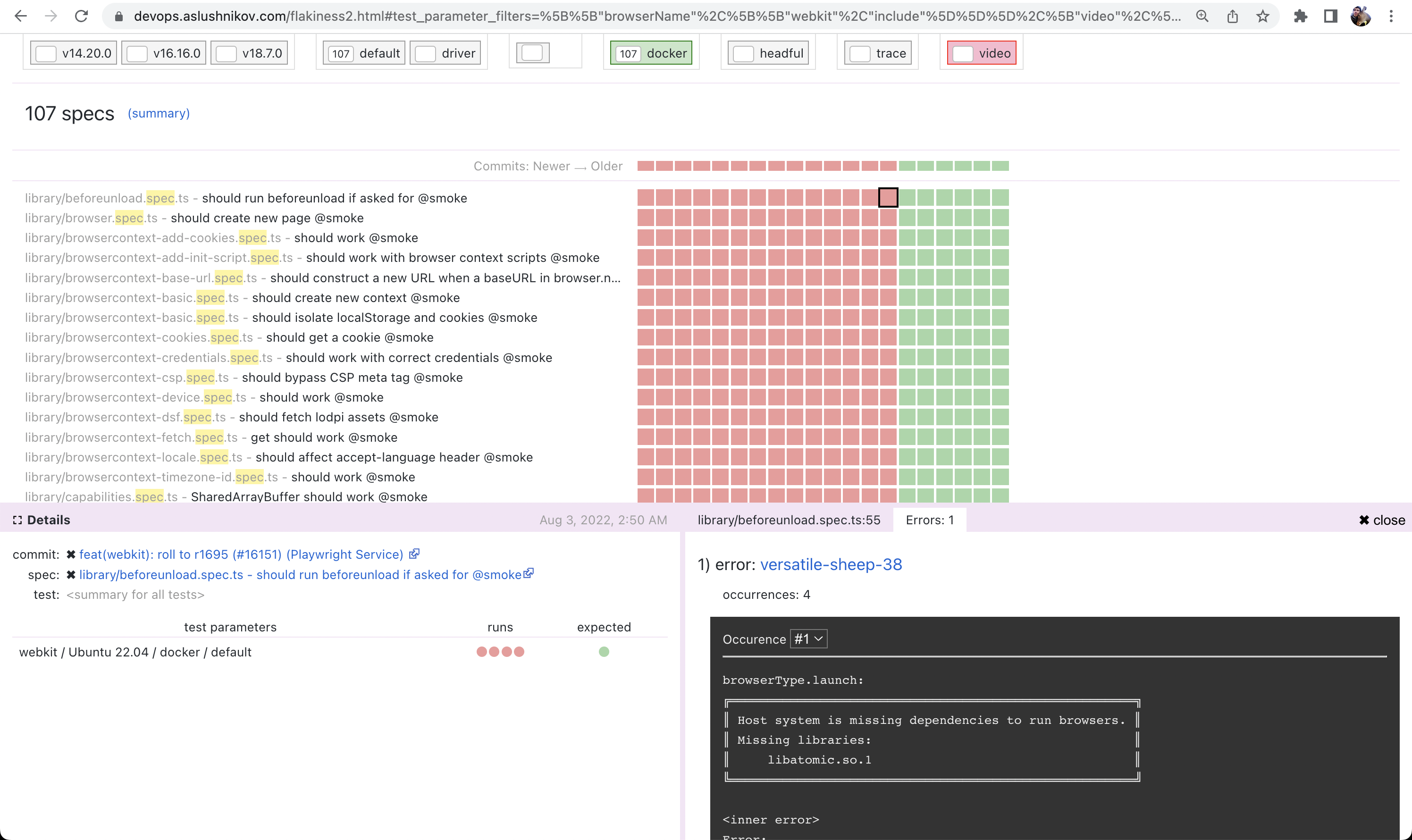Switch to the Errors: 1 tab
This screenshot has height=840, width=1412.
pos(929,520)
